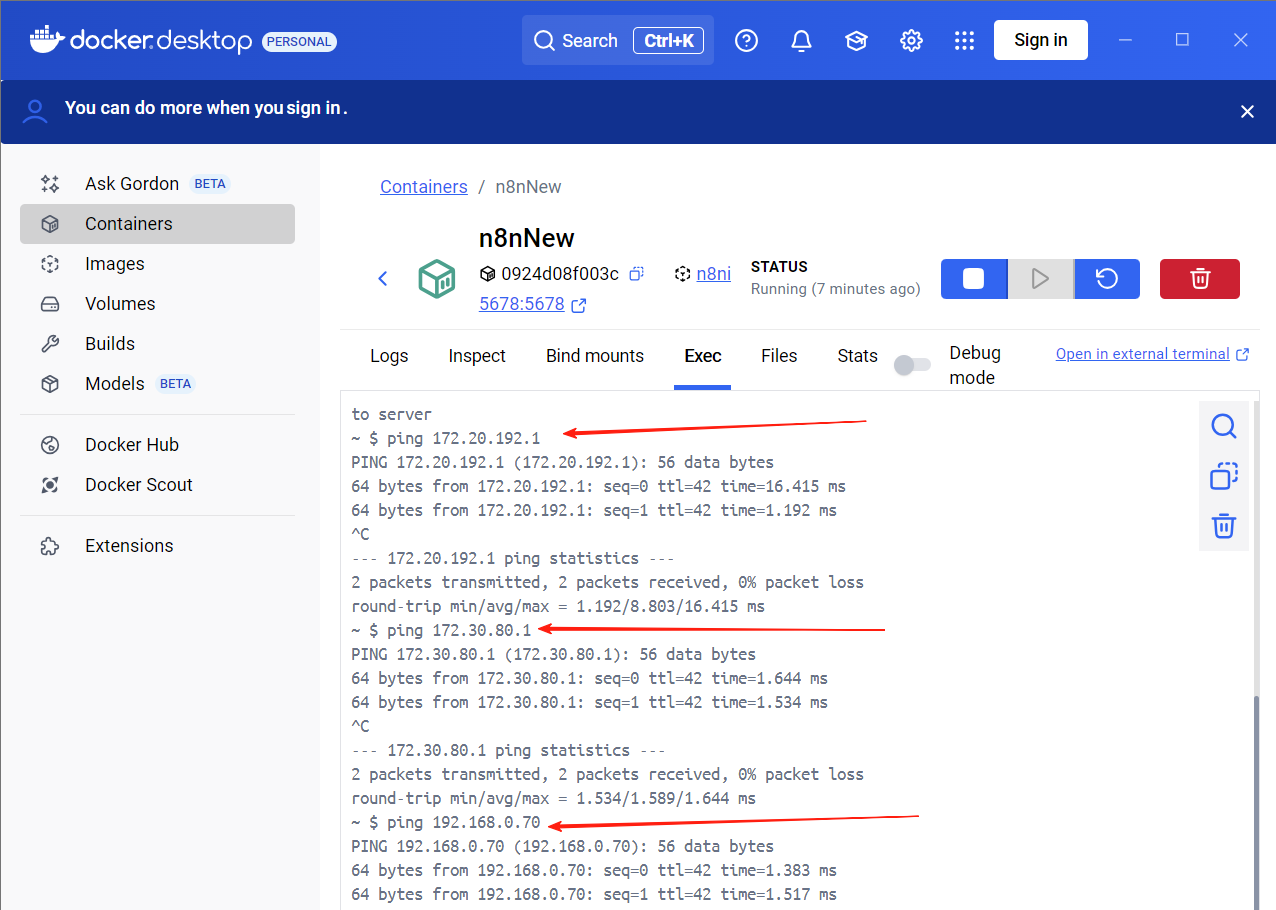
Task: Switch to the Files tab
Action: pos(779,356)
